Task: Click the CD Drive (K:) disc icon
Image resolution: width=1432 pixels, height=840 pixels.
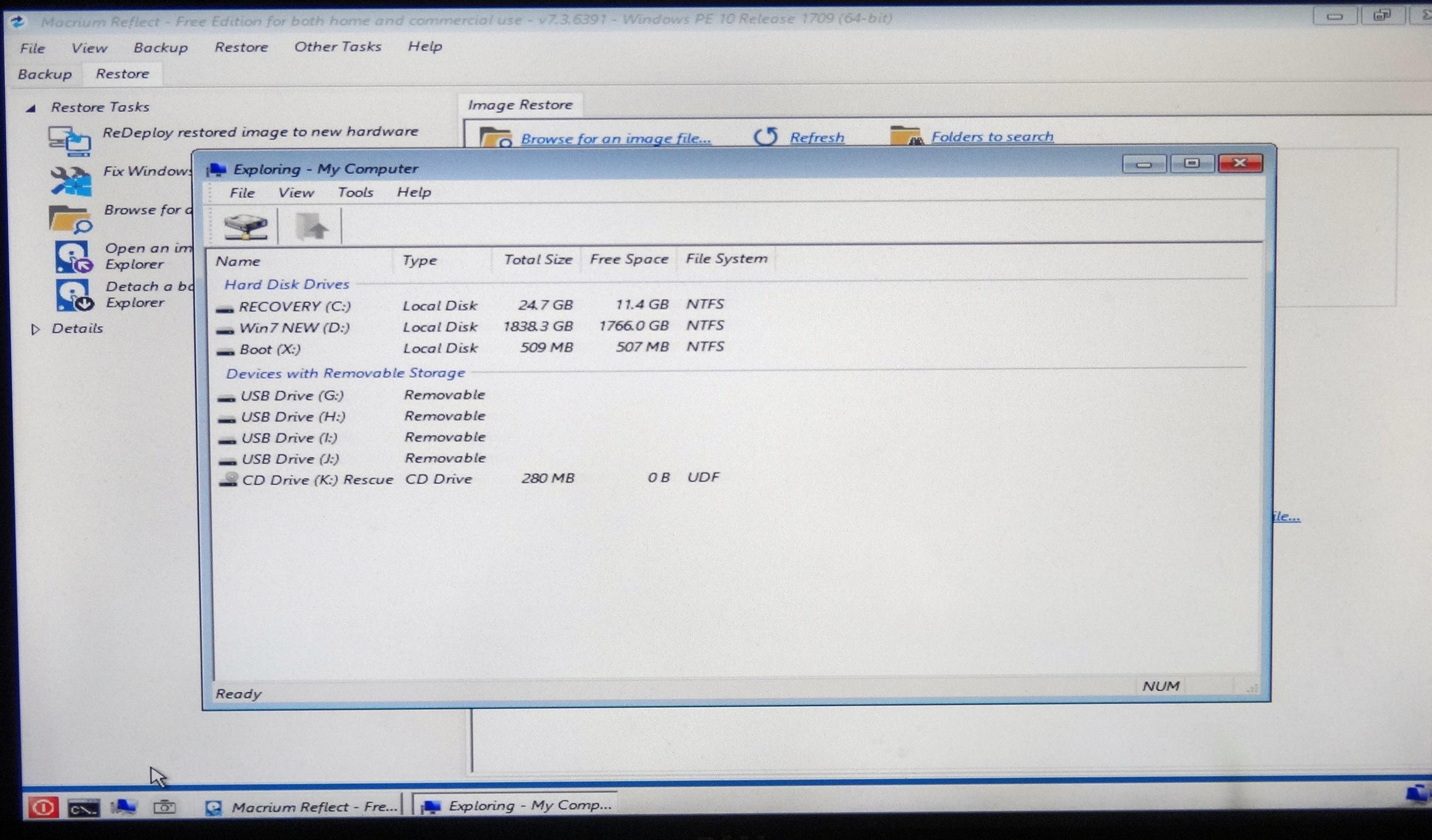Action: 228,480
